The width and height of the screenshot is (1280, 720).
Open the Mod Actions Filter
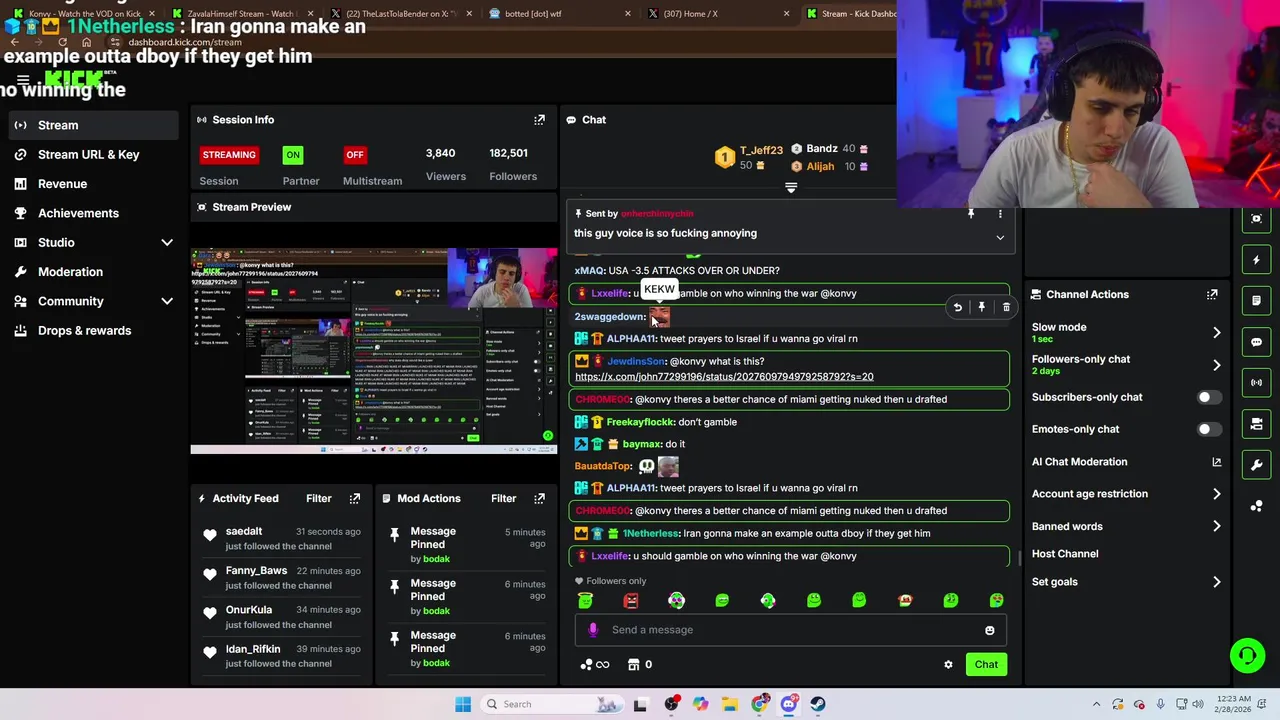(503, 498)
